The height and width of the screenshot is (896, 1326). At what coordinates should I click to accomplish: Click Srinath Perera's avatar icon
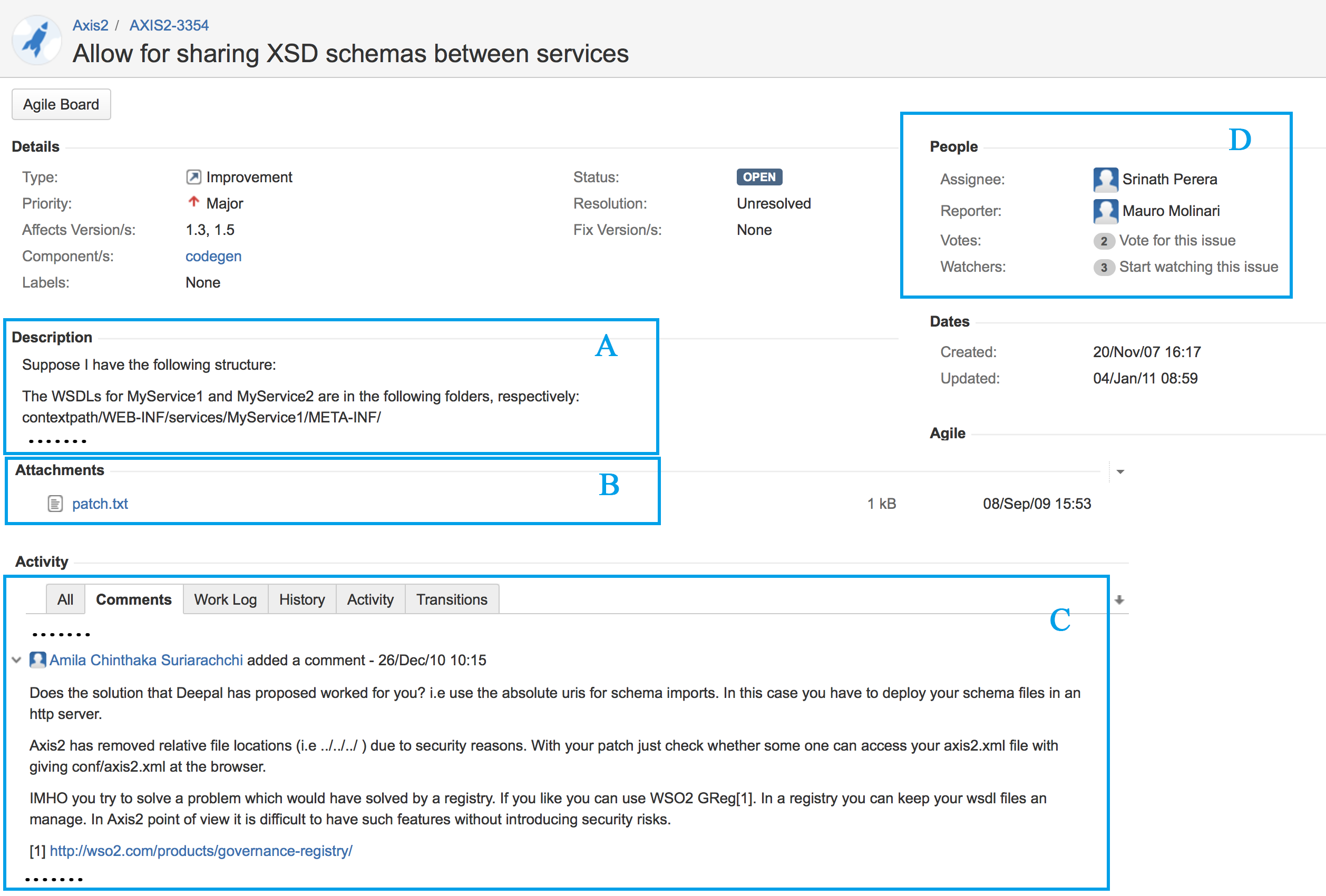(1105, 180)
